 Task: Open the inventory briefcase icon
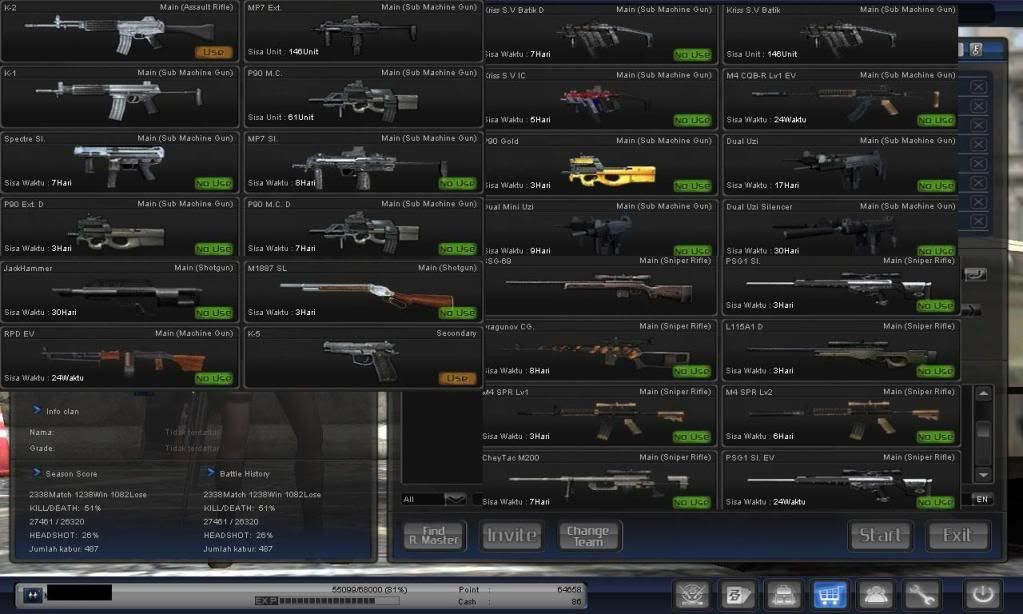pos(784,594)
